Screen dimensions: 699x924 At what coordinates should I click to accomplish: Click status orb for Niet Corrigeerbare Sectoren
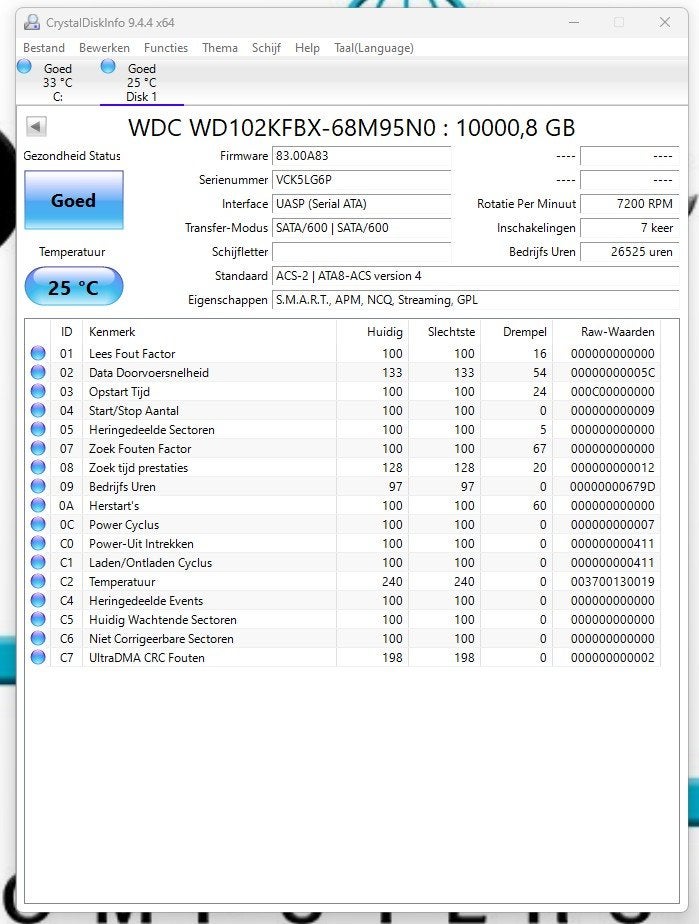click(x=38, y=638)
